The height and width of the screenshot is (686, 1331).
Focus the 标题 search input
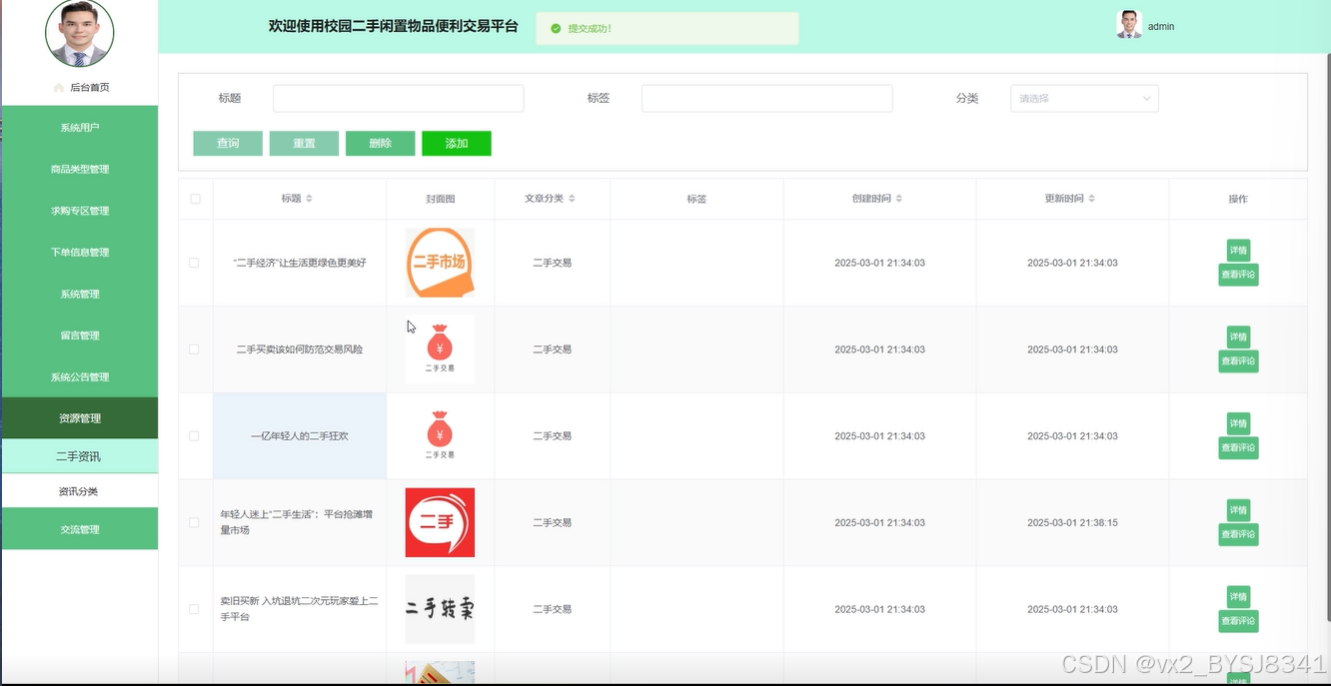tap(398, 98)
